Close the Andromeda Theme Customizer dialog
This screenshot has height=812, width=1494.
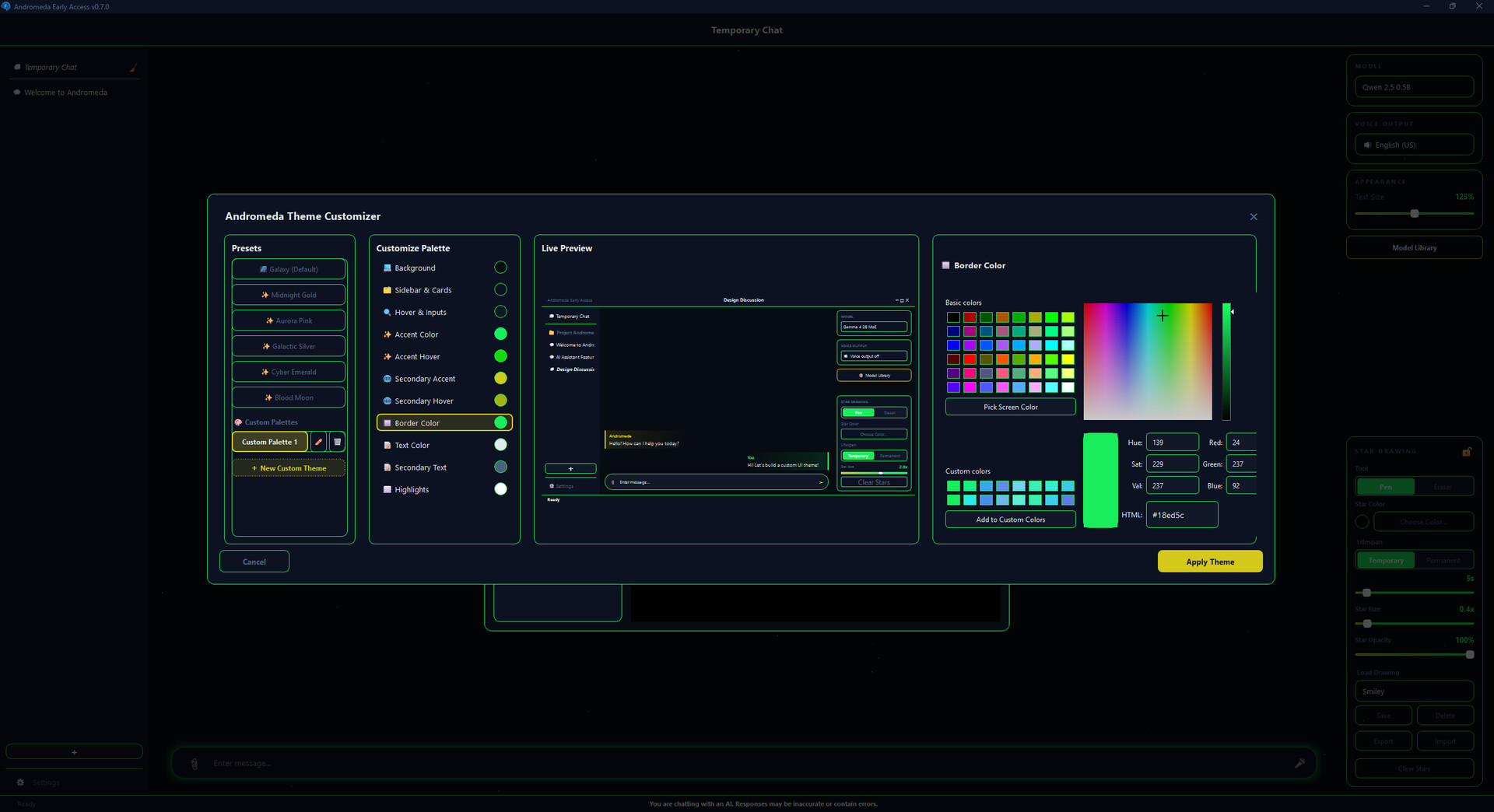point(1253,217)
